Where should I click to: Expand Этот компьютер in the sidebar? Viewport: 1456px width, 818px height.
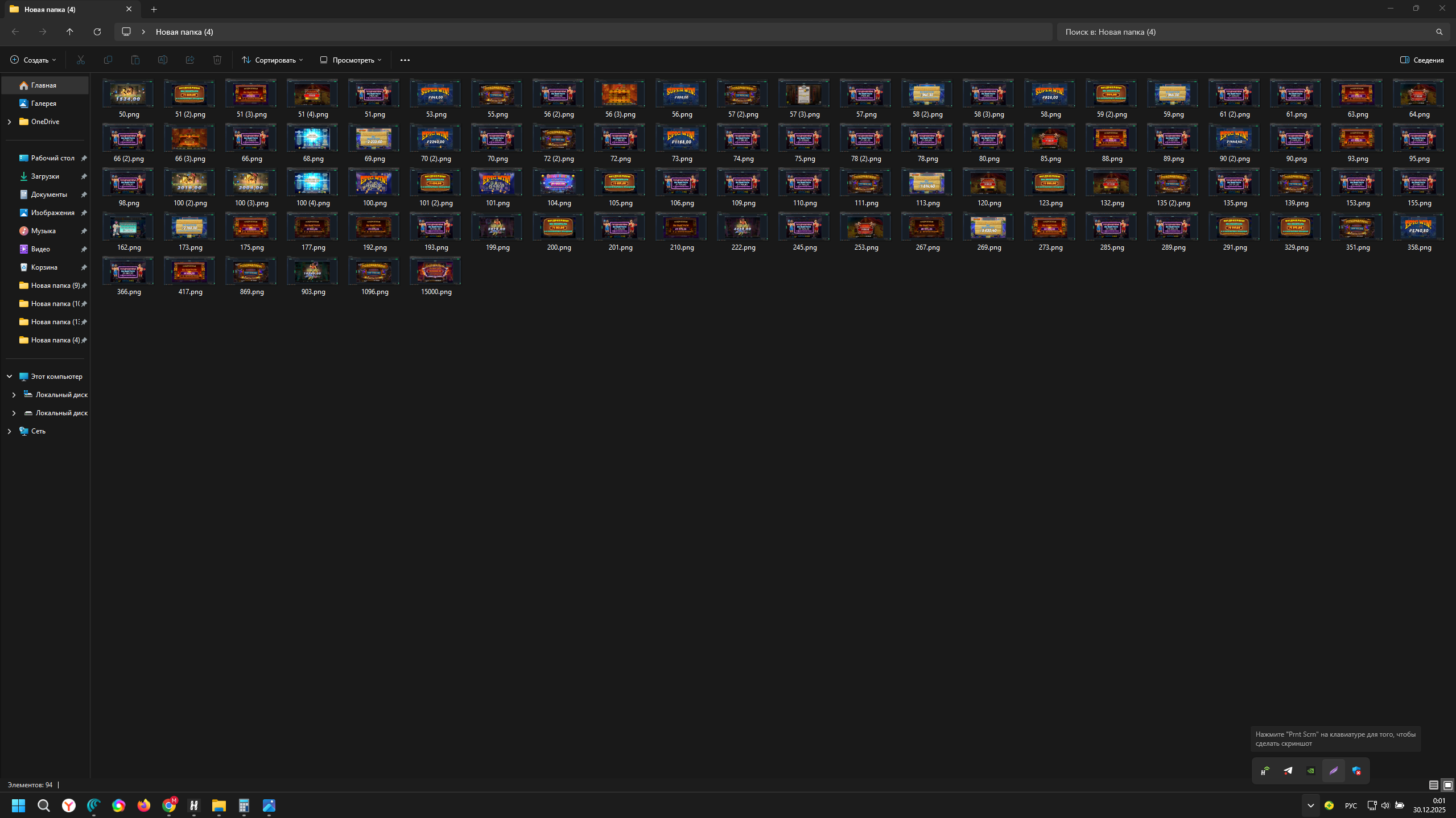[x=9, y=376]
